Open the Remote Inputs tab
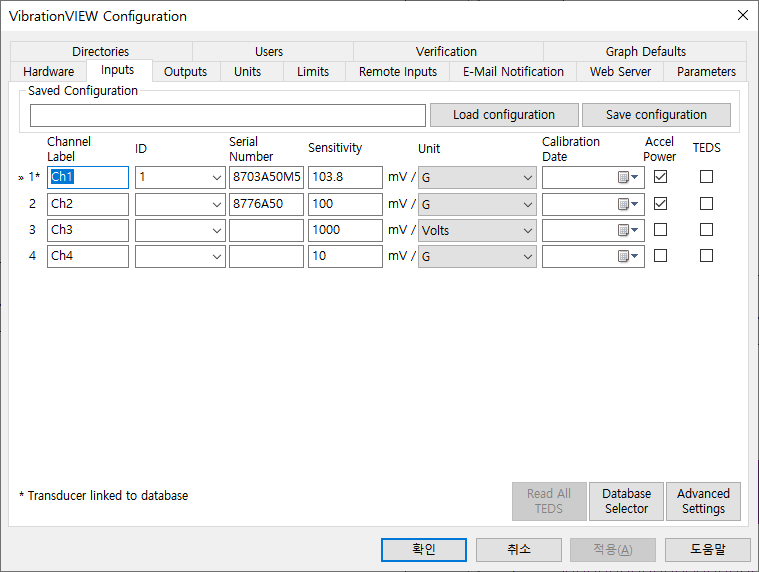 click(398, 72)
